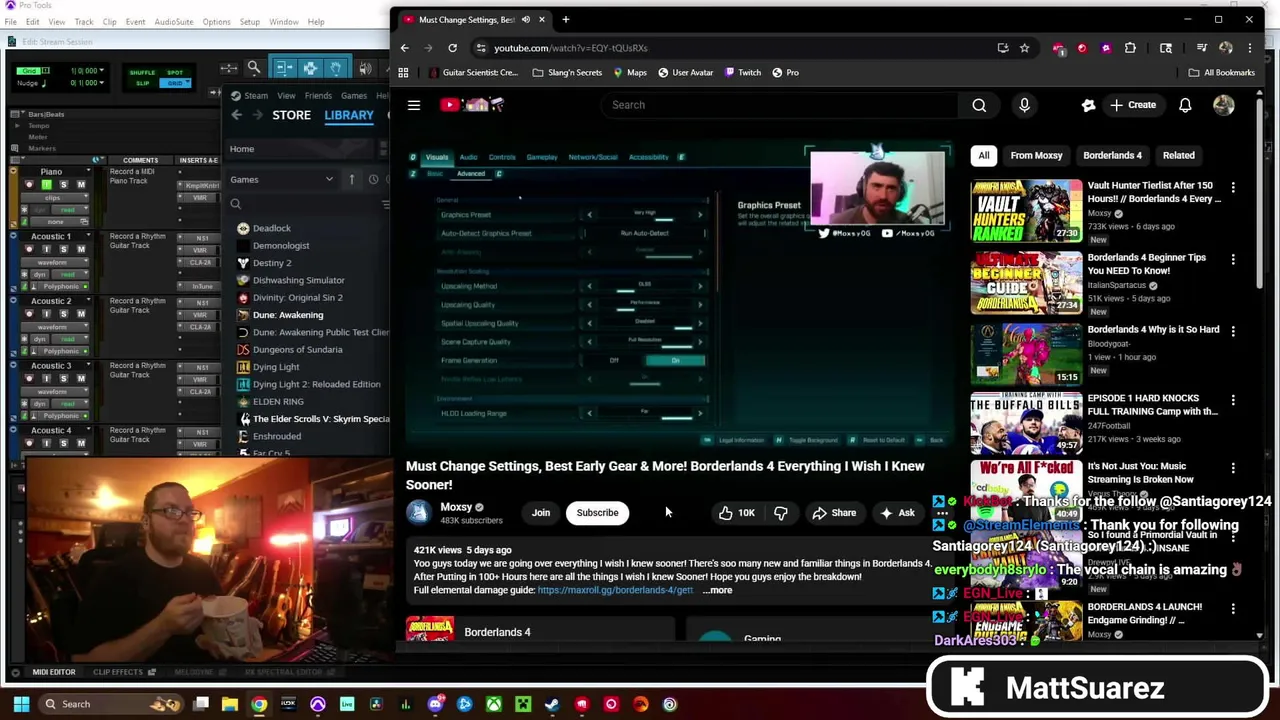Image resolution: width=1280 pixels, height=720 pixels.
Task: Solo the Acoustic 1 track
Action: 64,250
